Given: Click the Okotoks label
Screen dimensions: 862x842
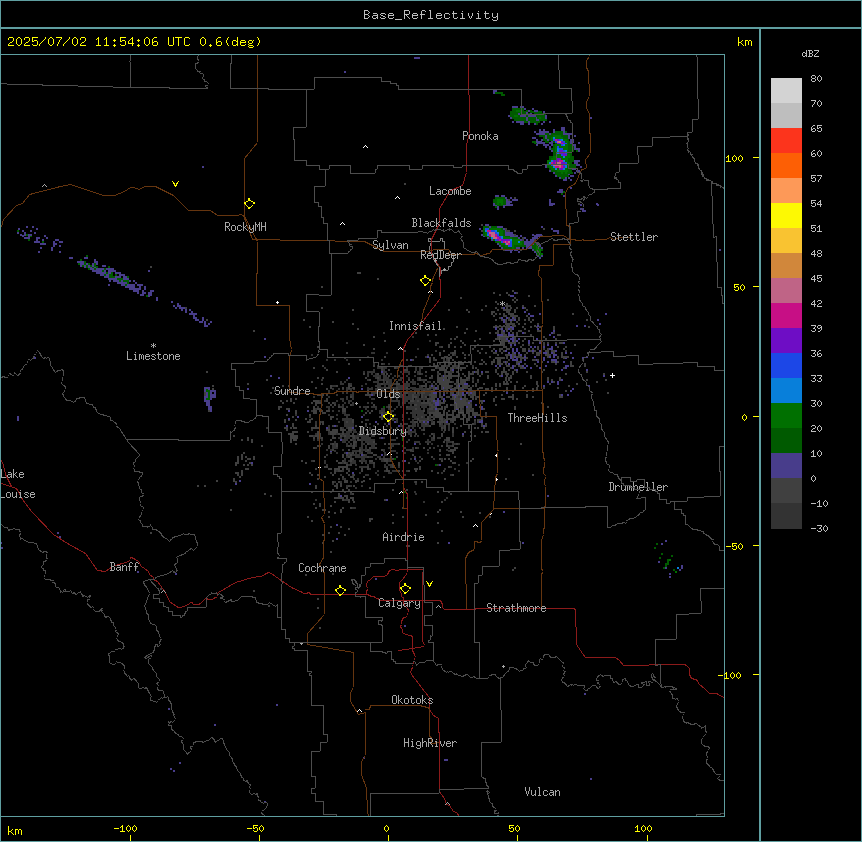Looking at the screenshot, I should click(412, 700).
